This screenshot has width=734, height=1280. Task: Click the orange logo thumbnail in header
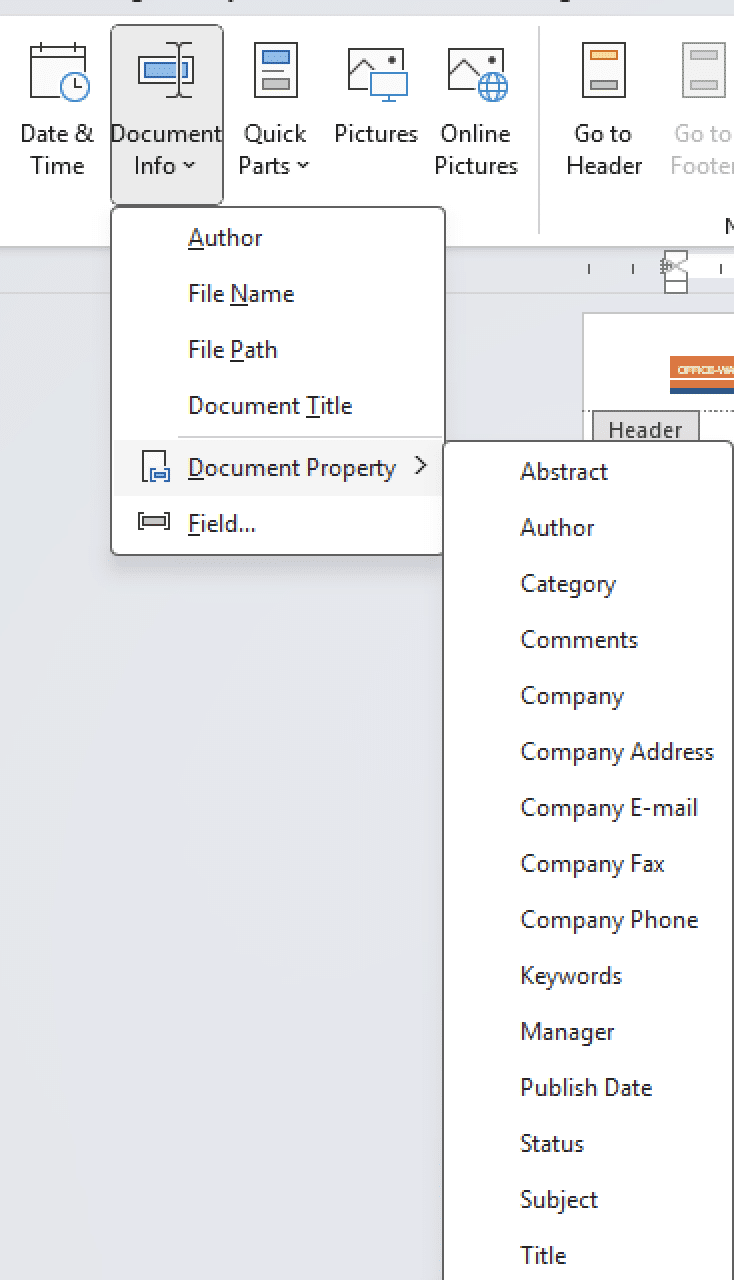coord(702,373)
